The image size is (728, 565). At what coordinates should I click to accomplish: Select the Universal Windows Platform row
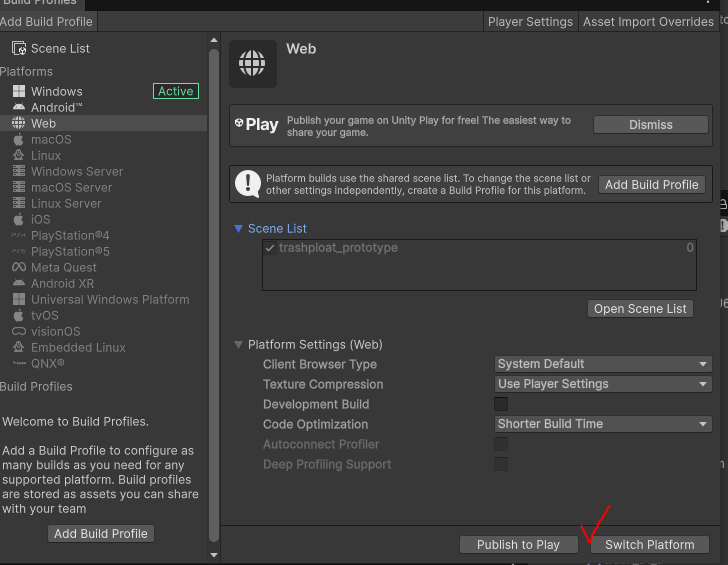(103, 299)
